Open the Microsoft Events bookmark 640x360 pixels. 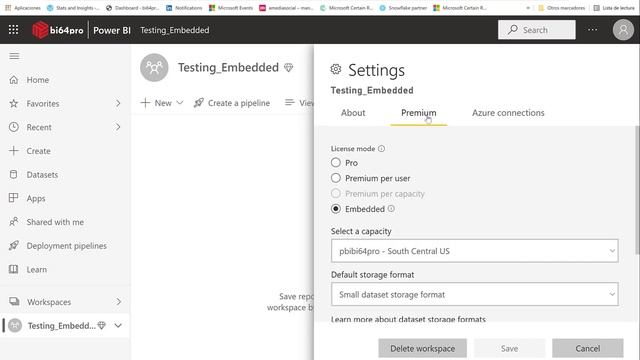[231, 8]
